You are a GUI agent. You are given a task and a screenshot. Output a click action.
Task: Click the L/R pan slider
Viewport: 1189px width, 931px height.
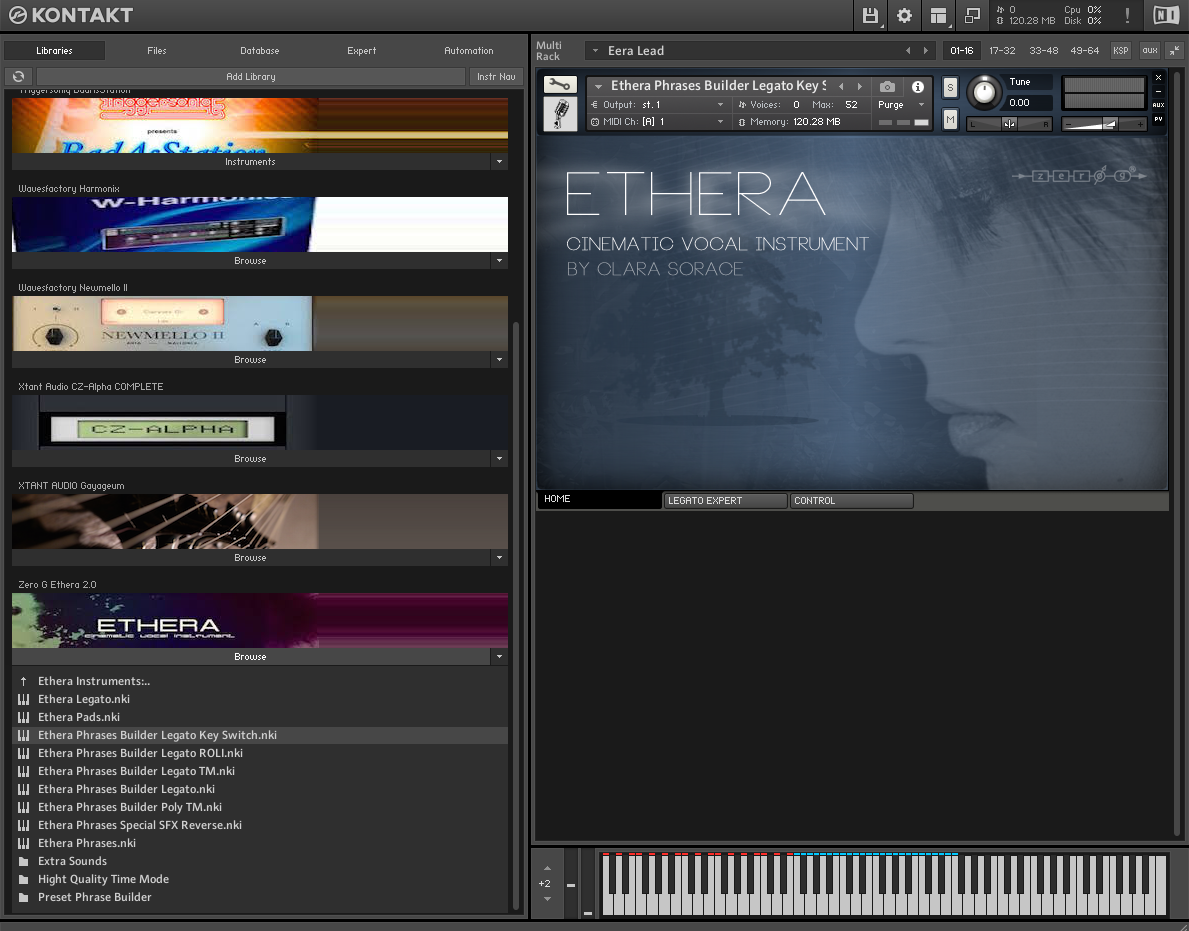coord(1009,124)
